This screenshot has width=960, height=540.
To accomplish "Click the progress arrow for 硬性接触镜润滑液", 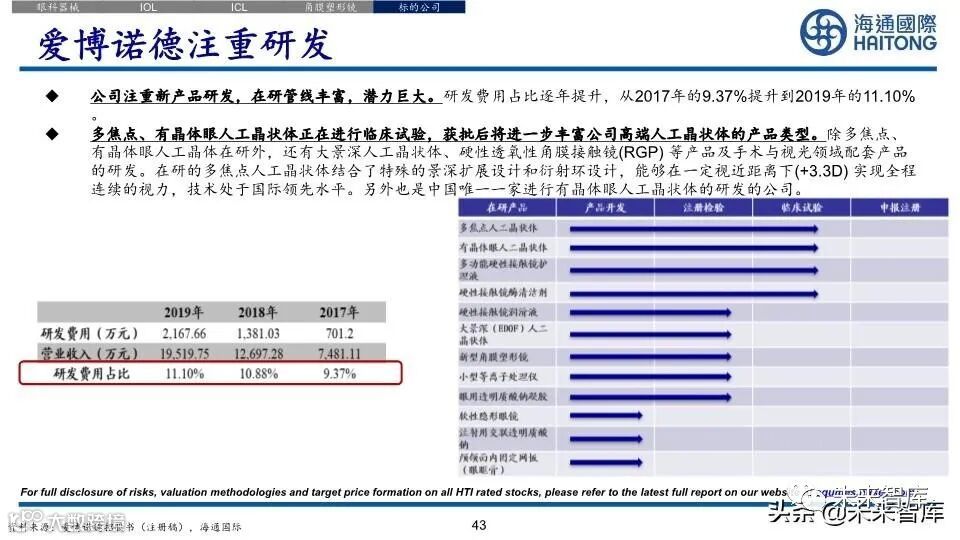I will coord(650,313).
